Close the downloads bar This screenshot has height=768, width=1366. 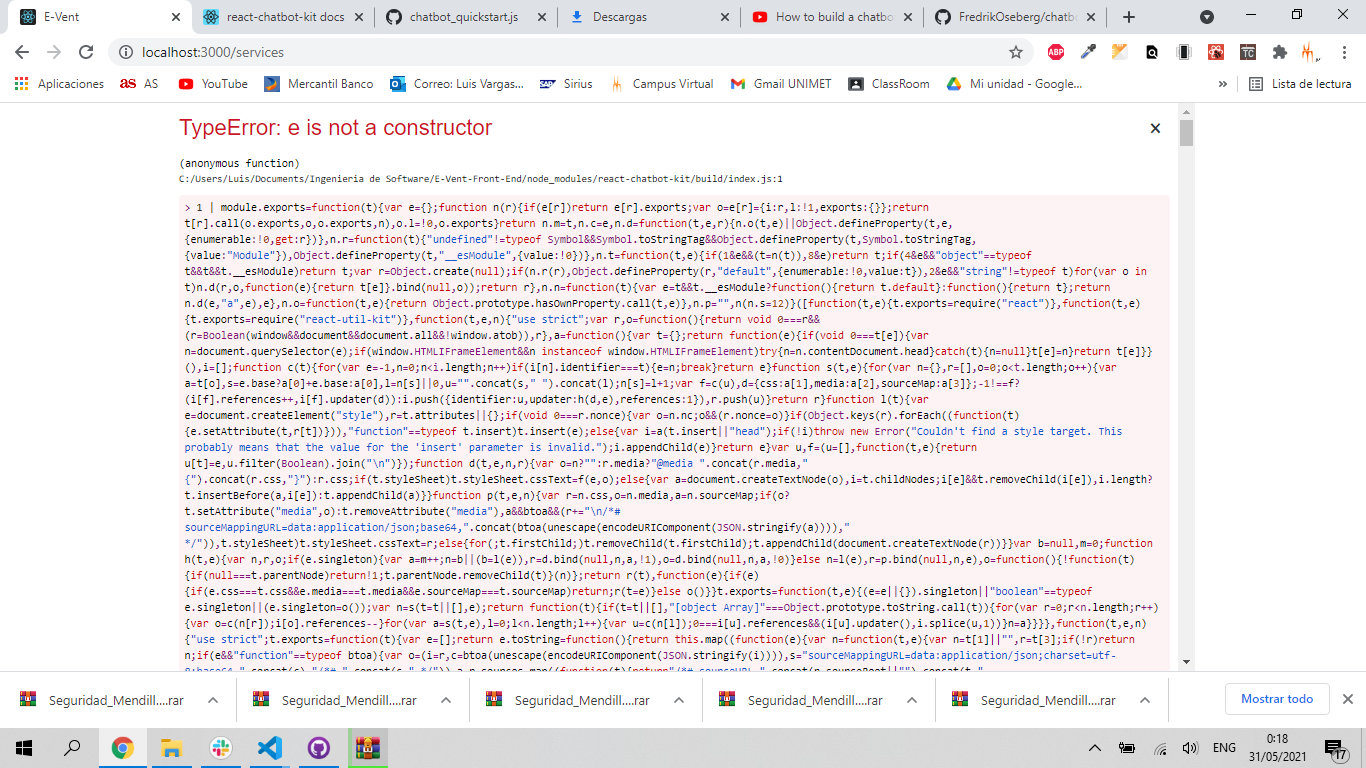(1348, 699)
